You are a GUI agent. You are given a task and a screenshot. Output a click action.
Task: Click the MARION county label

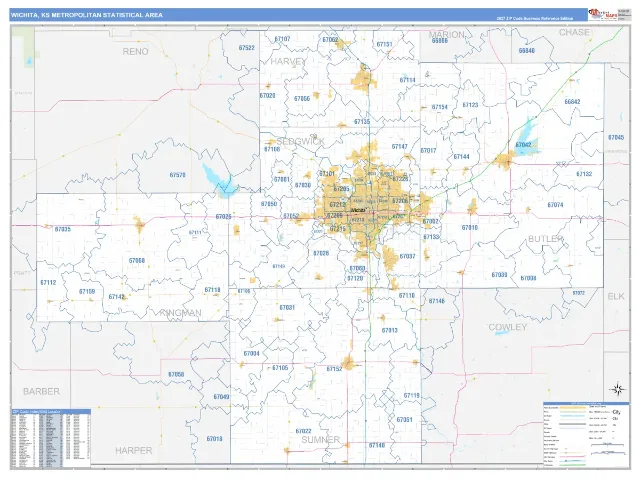[x=447, y=35]
